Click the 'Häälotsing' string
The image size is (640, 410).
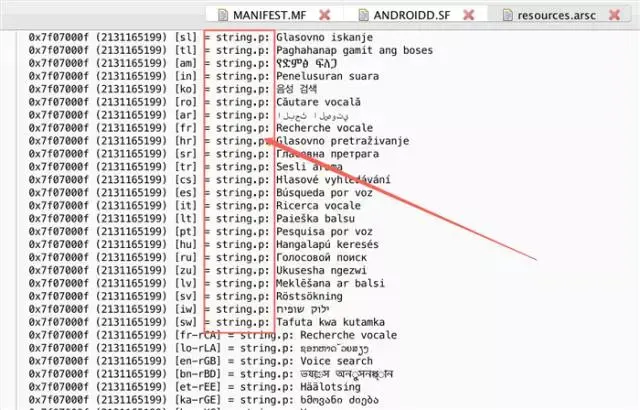331,387
